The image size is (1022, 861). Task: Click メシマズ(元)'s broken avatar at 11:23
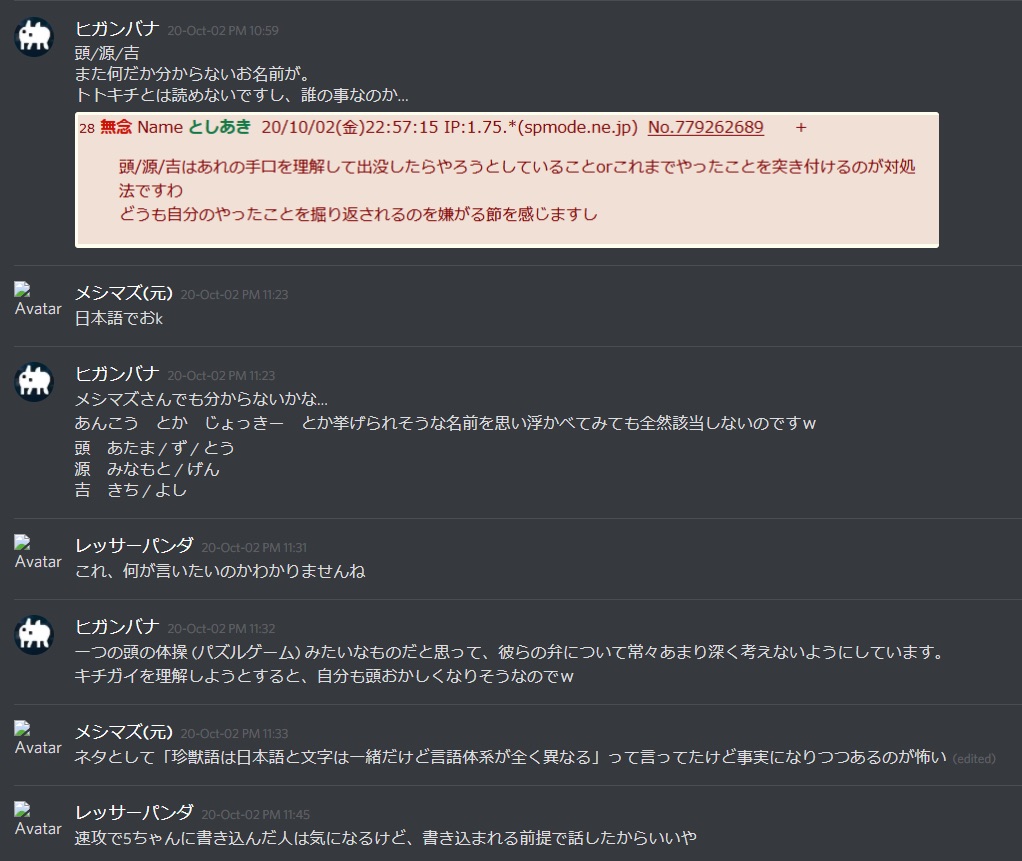coord(38,300)
